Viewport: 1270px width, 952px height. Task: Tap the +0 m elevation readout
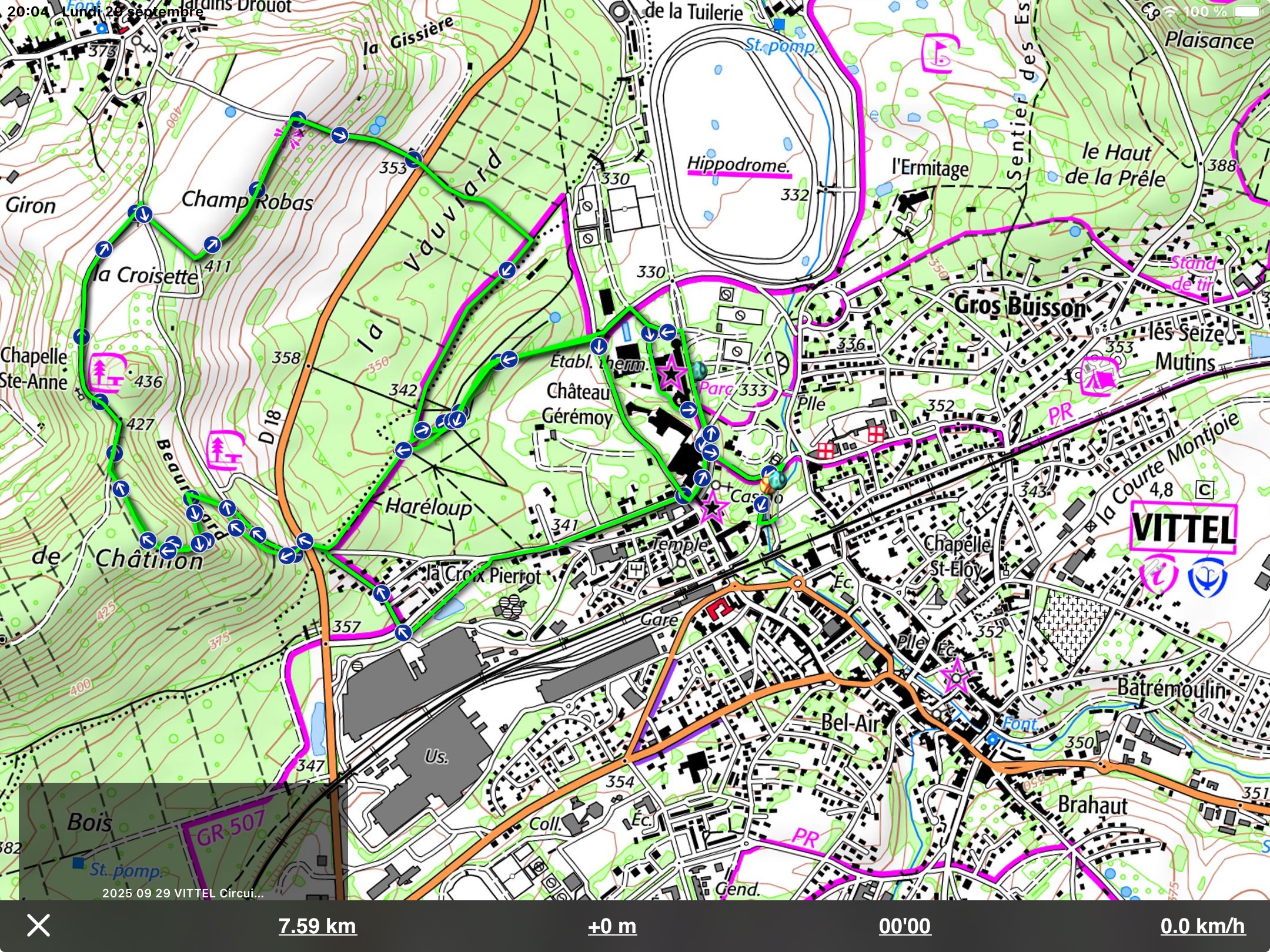(x=612, y=926)
